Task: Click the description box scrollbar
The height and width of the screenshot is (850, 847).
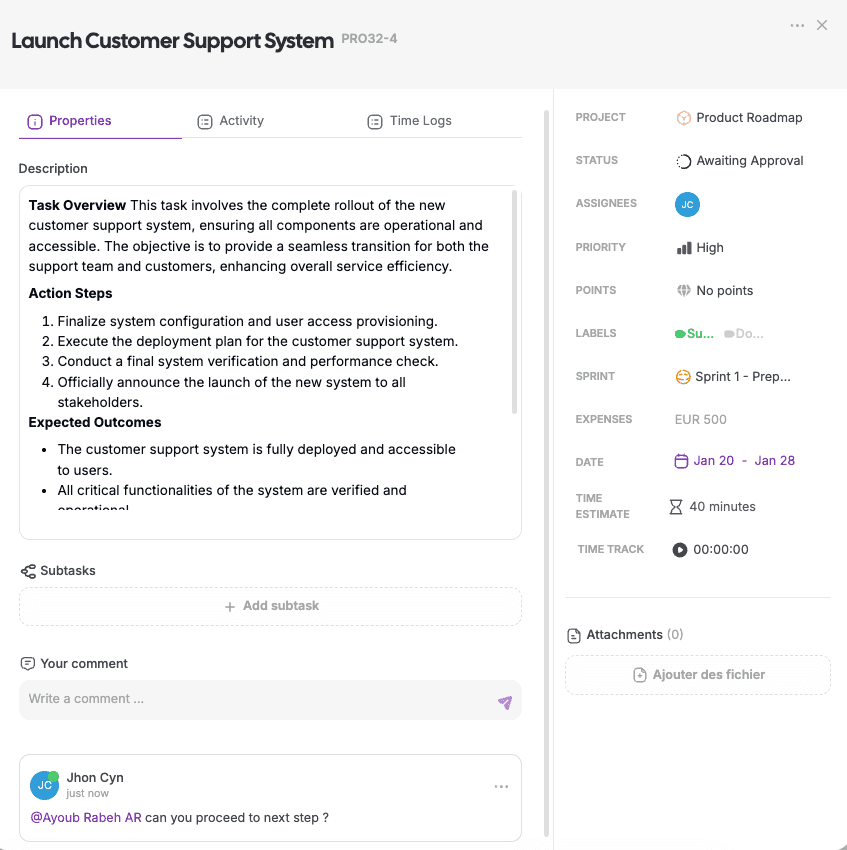Action: (514, 302)
